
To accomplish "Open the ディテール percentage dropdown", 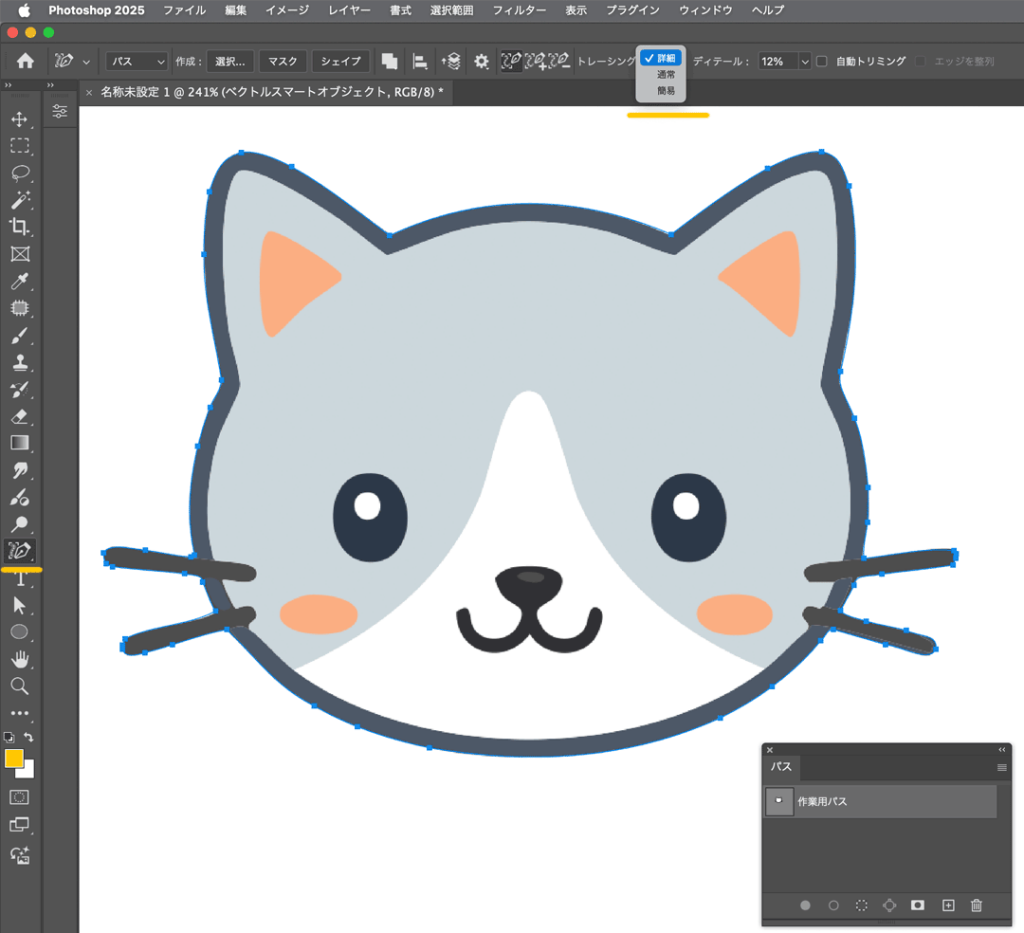I will point(805,62).
